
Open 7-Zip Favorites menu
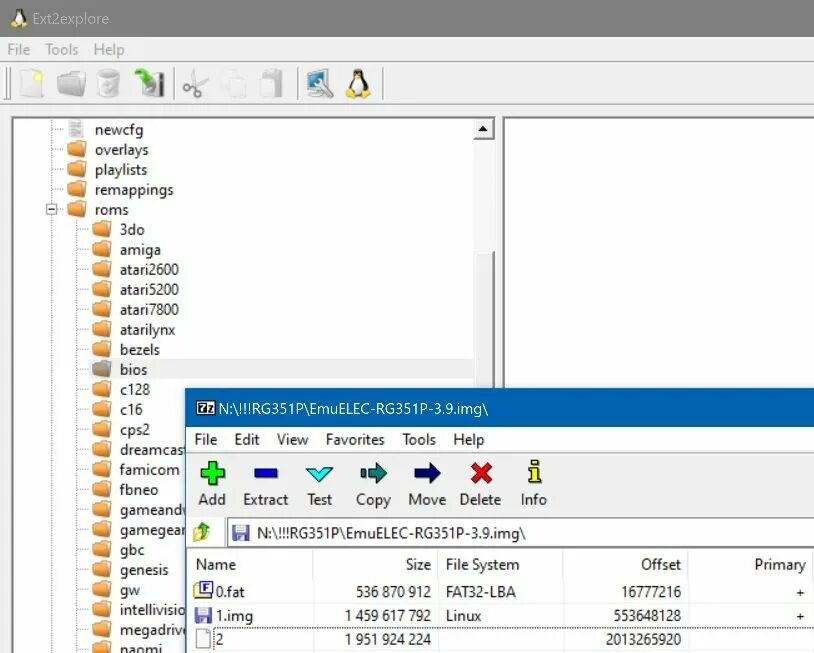coord(355,439)
